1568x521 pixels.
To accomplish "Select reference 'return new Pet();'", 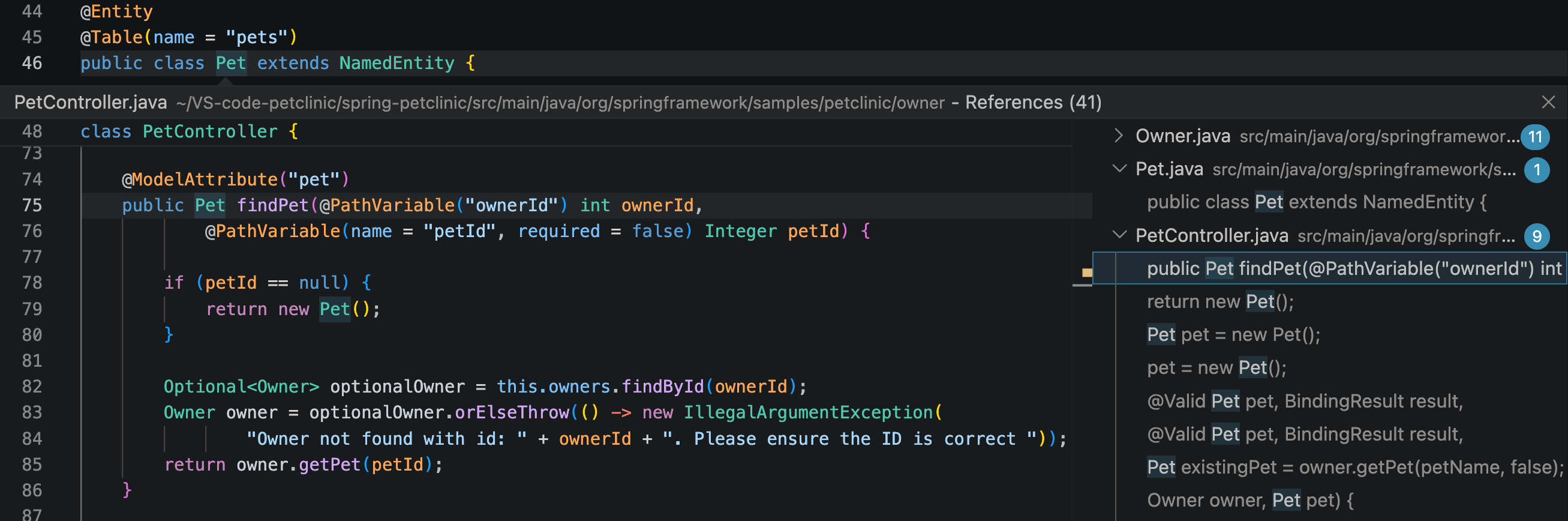I will click(x=1220, y=302).
